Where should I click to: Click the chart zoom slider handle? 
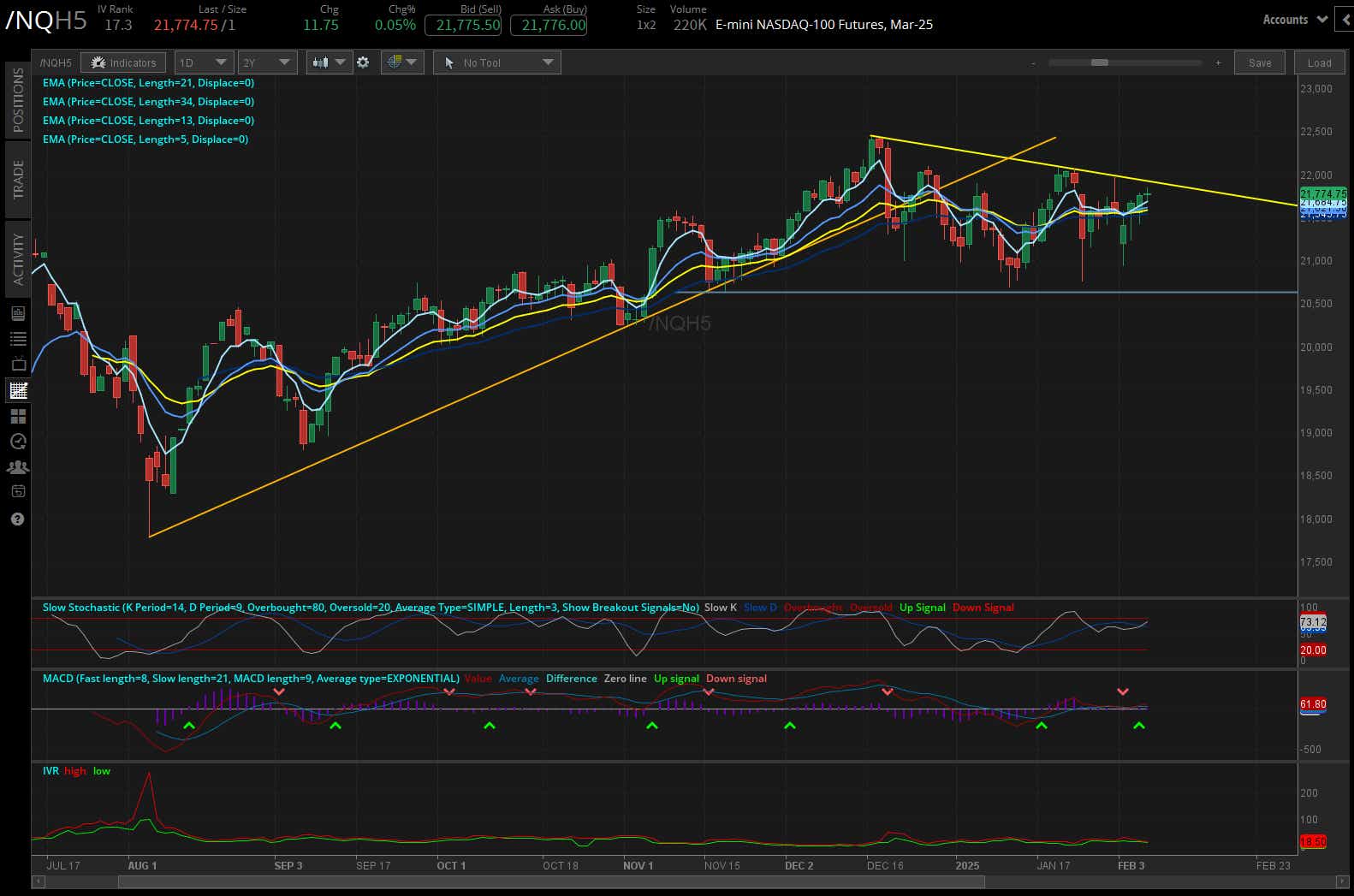coord(1100,62)
